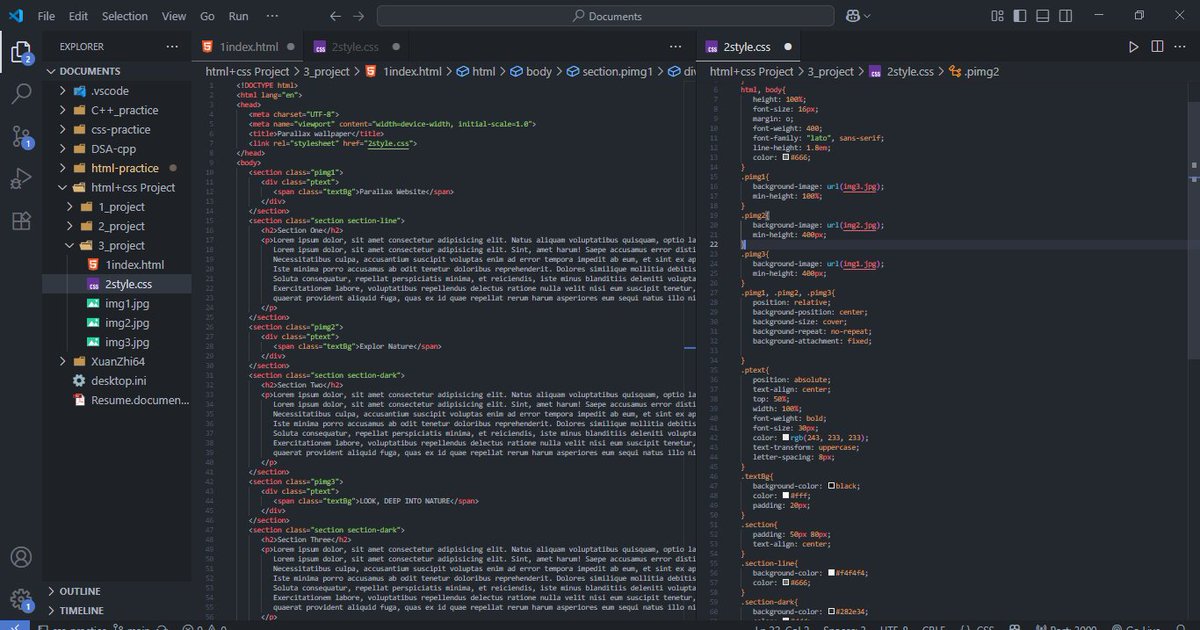Open the File menu

[46, 16]
